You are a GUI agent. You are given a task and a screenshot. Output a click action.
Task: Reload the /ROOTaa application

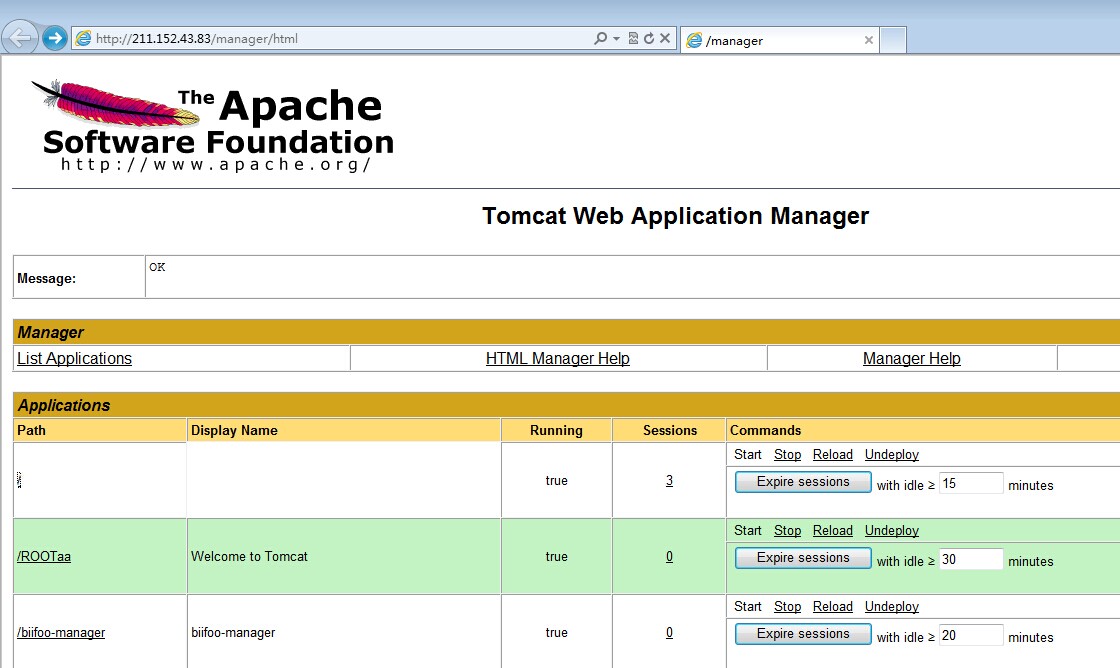833,530
